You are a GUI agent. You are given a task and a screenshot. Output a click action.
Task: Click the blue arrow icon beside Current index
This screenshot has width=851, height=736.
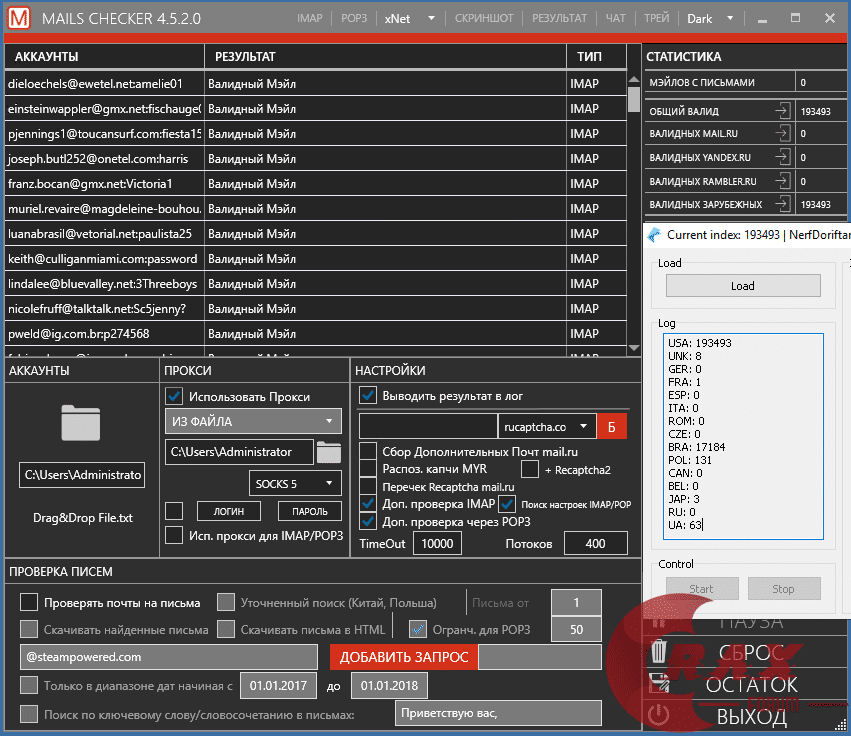tap(655, 235)
